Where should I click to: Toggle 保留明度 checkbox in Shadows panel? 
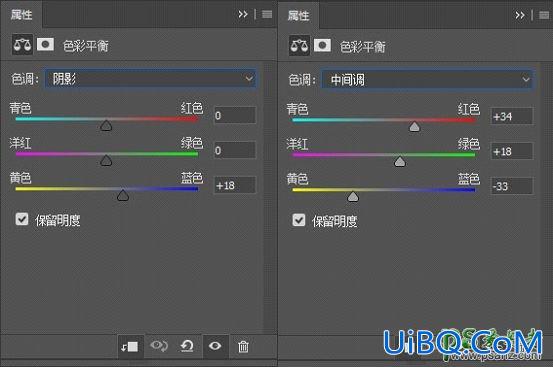22,219
